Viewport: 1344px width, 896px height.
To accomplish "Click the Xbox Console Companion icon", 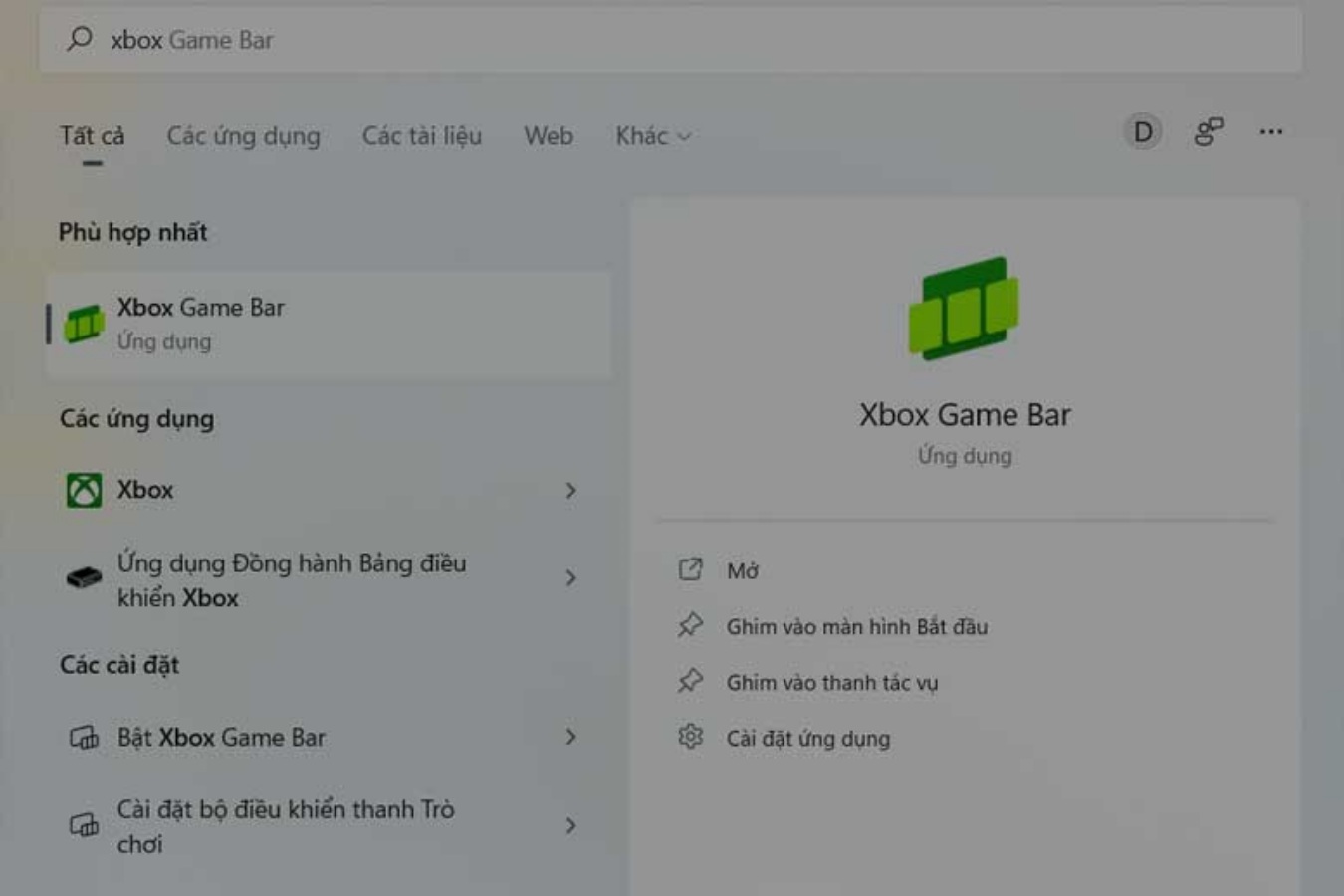I will tap(84, 578).
